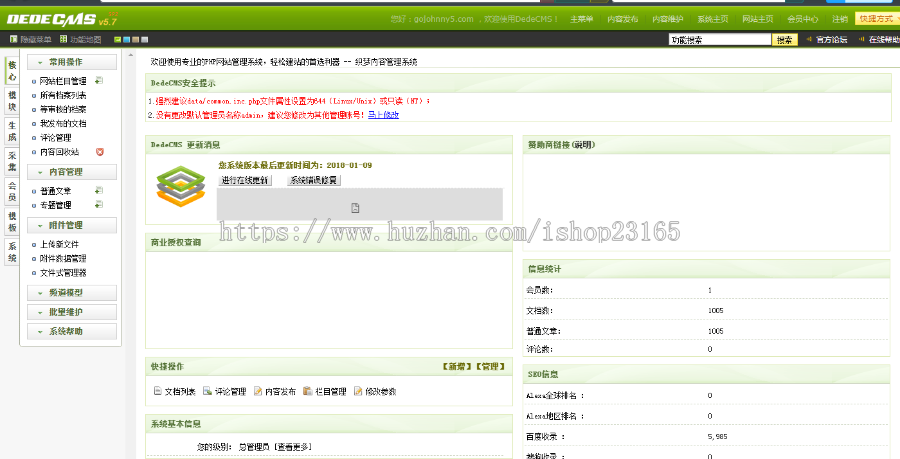This screenshot has width=900, height=459.
Task: Click the 管理 link in 快捷操作
Action: click(490, 366)
